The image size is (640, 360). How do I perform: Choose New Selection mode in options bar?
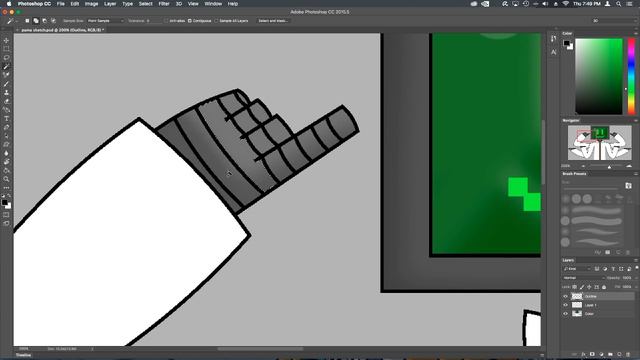[x=27, y=20]
